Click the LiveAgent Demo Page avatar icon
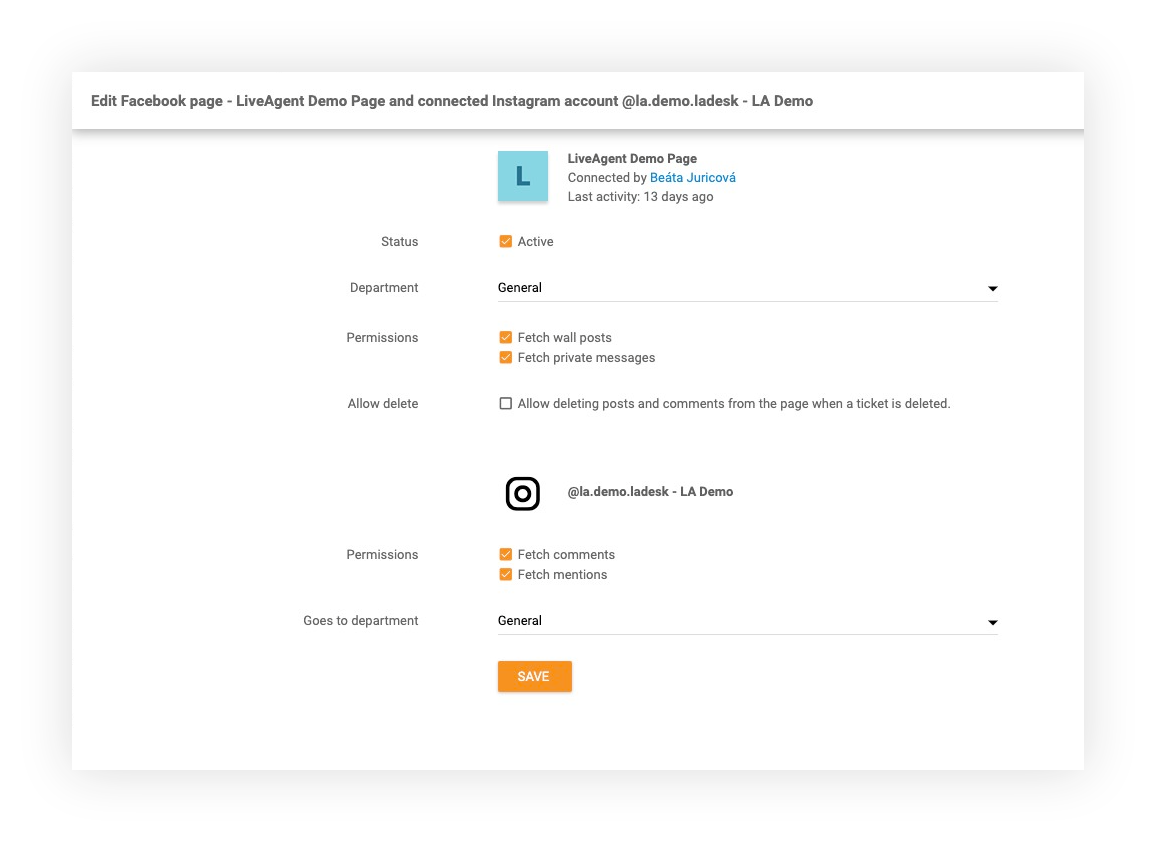The width and height of the screenshot is (1156, 842). click(x=522, y=176)
